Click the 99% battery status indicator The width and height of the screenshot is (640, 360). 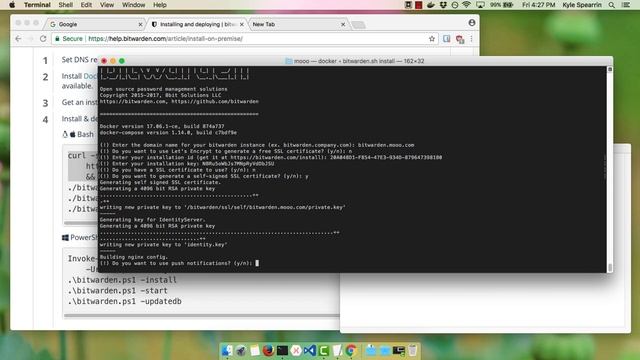tap(502, 5)
